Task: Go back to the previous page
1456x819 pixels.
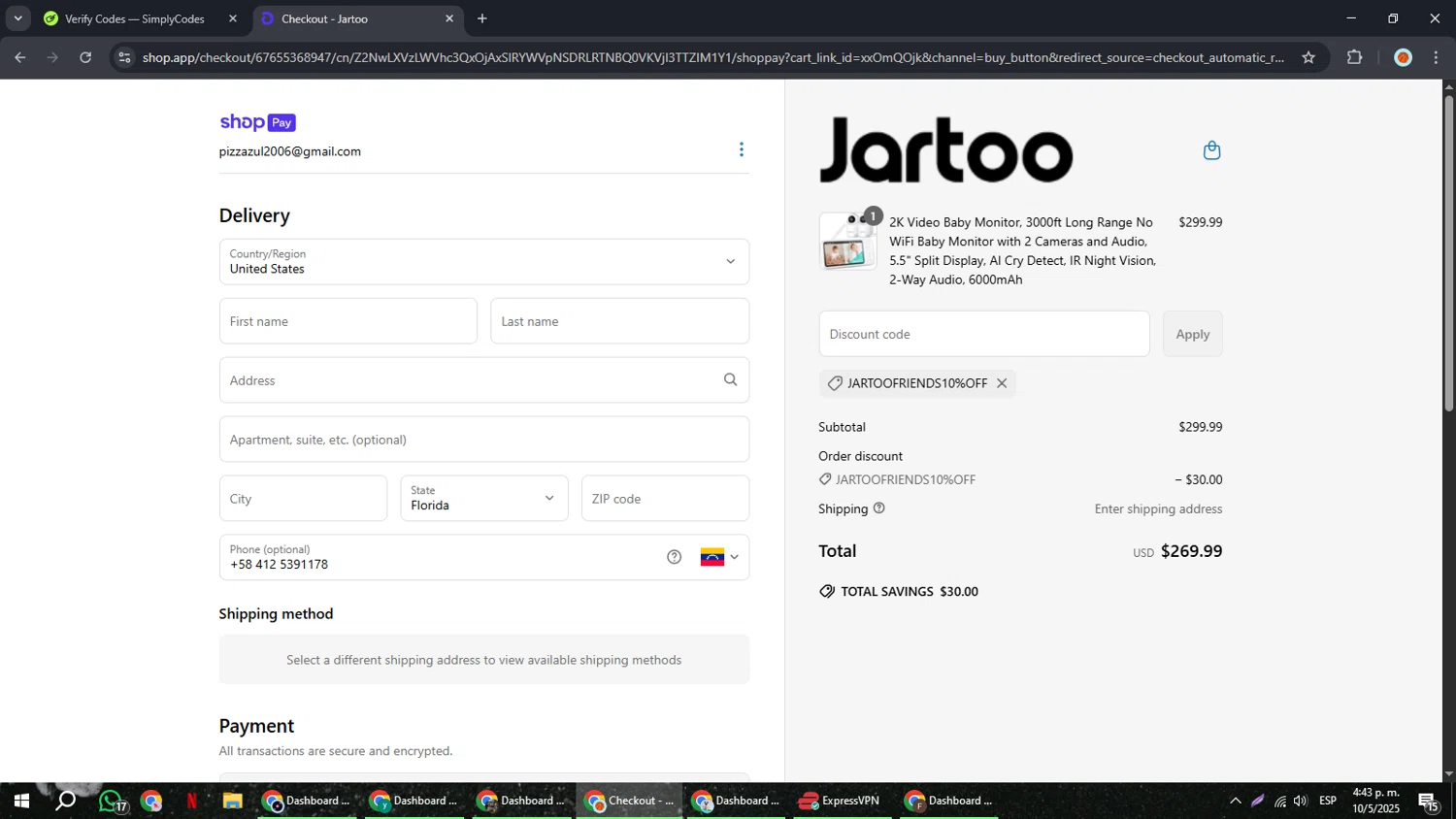Action: (x=20, y=57)
